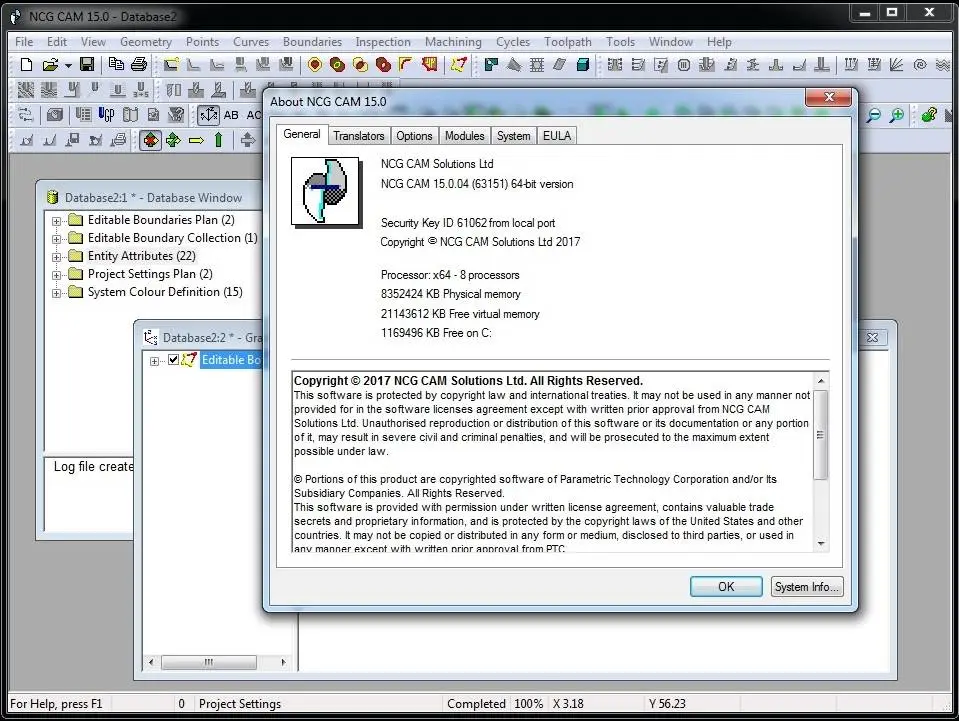Switch to the Options tab
959x721 pixels.
point(414,136)
